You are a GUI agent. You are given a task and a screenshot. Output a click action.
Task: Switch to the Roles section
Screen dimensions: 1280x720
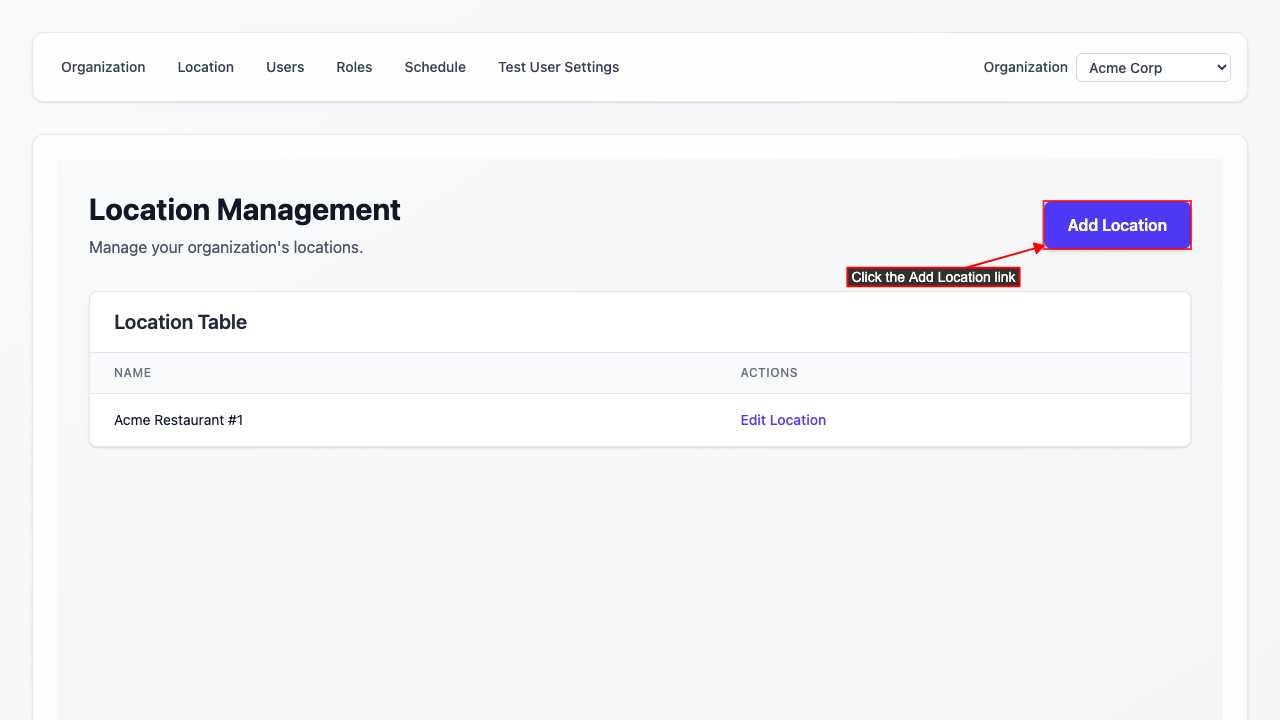click(x=354, y=67)
